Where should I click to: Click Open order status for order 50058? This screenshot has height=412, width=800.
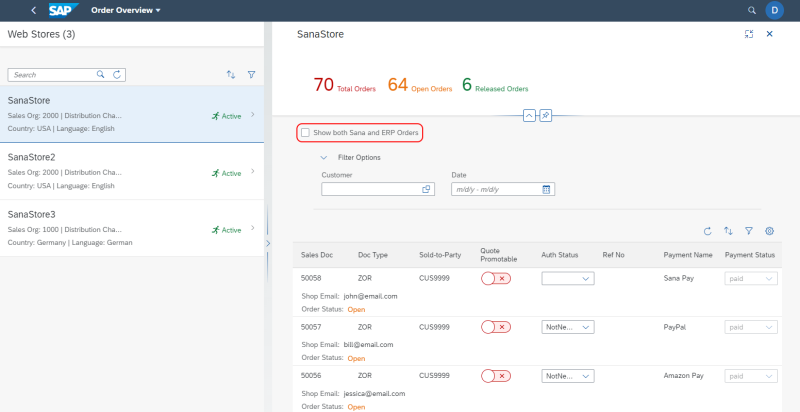point(356,310)
